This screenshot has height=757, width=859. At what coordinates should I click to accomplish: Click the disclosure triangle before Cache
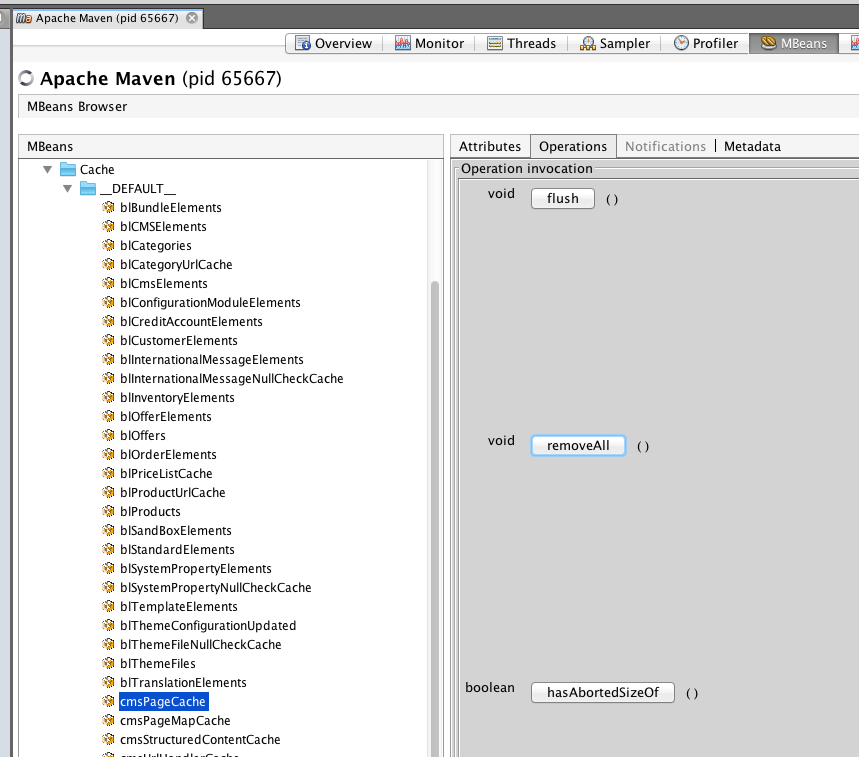(x=47, y=169)
